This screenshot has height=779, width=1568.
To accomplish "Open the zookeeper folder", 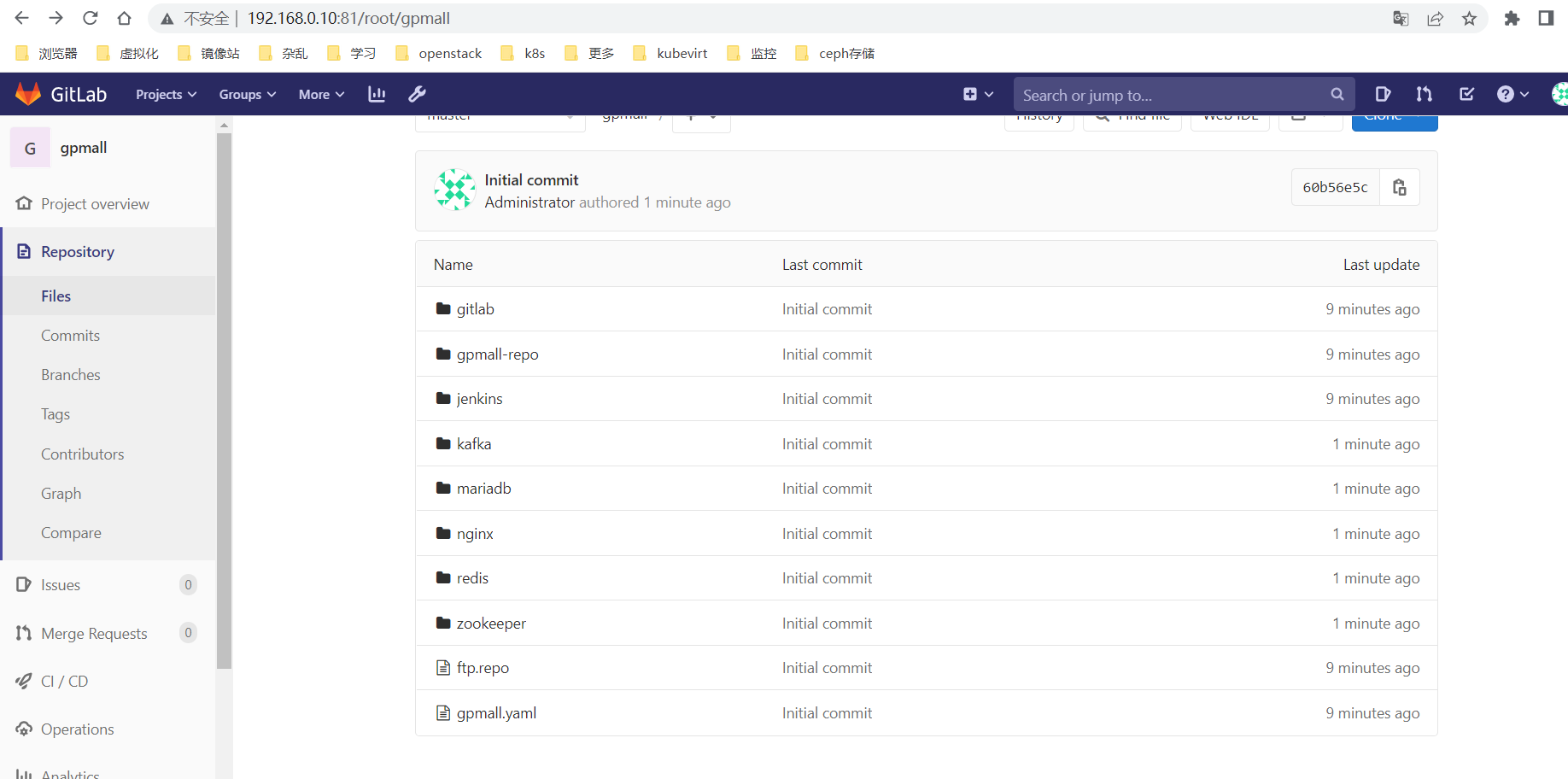I will click(491, 624).
